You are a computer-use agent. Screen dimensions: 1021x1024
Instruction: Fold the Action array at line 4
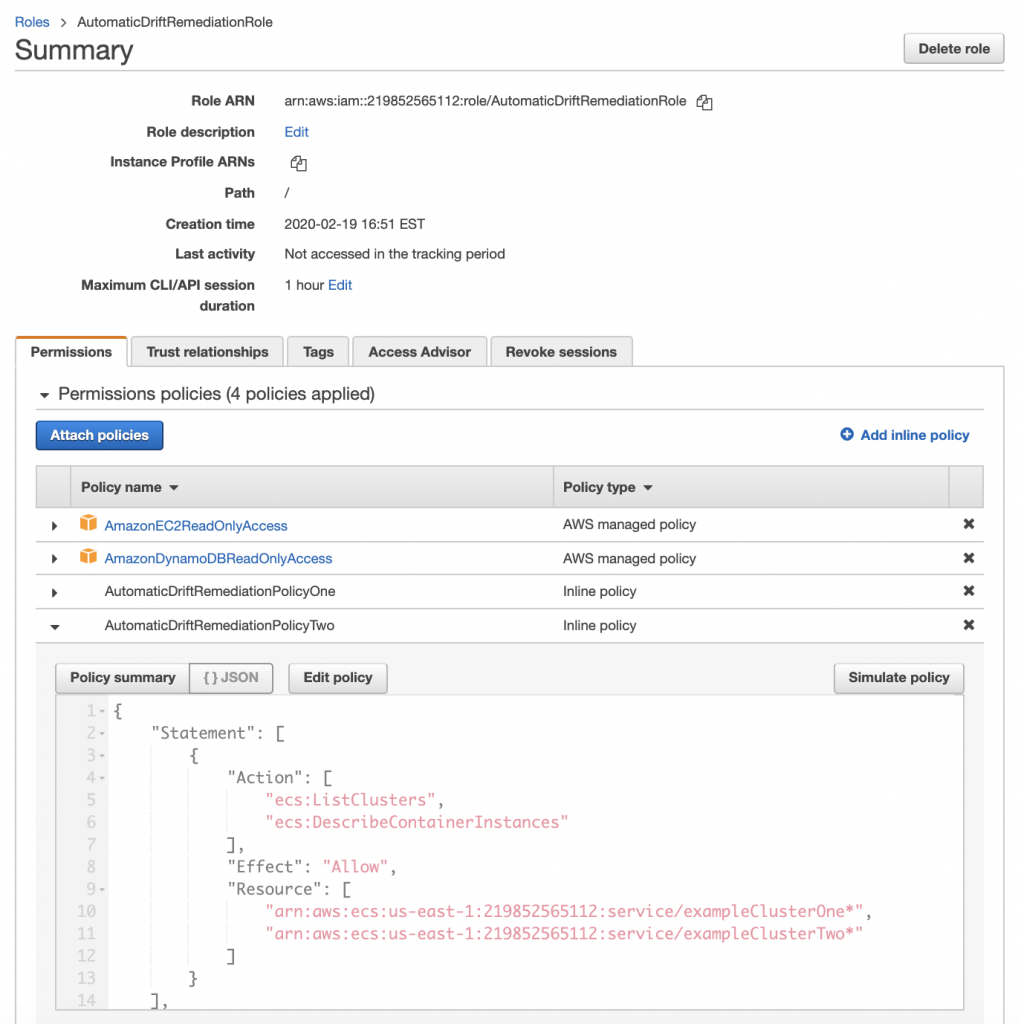(x=102, y=778)
